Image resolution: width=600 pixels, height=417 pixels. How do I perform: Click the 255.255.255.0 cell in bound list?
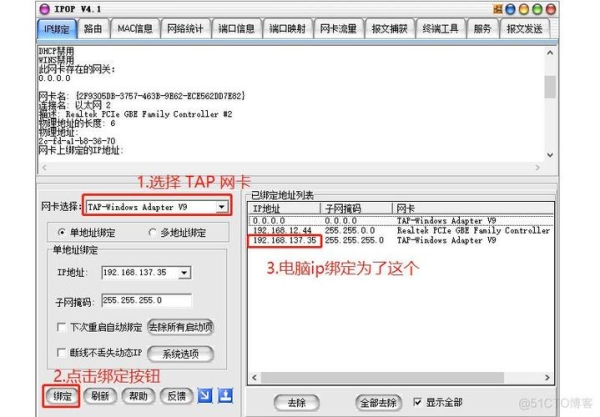pyautogui.click(x=354, y=240)
